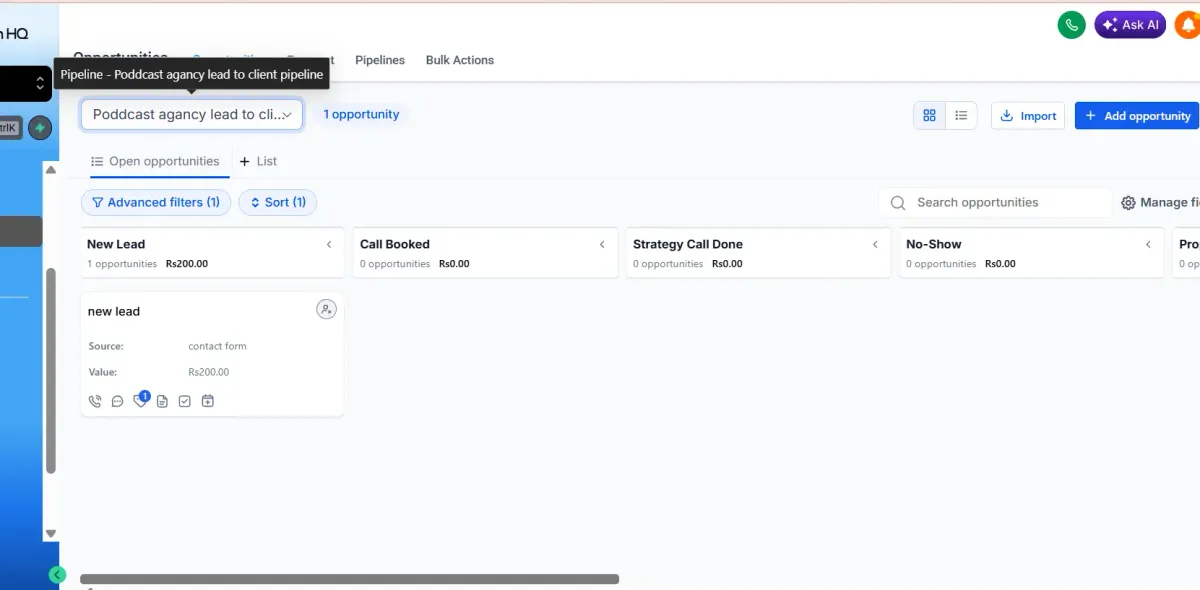
Task: Click the contact form source value
Action: [x=217, y=346]
